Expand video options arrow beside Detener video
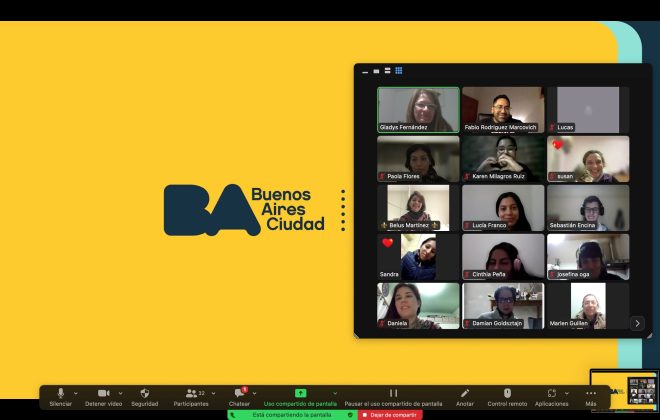 pos(120,393)
